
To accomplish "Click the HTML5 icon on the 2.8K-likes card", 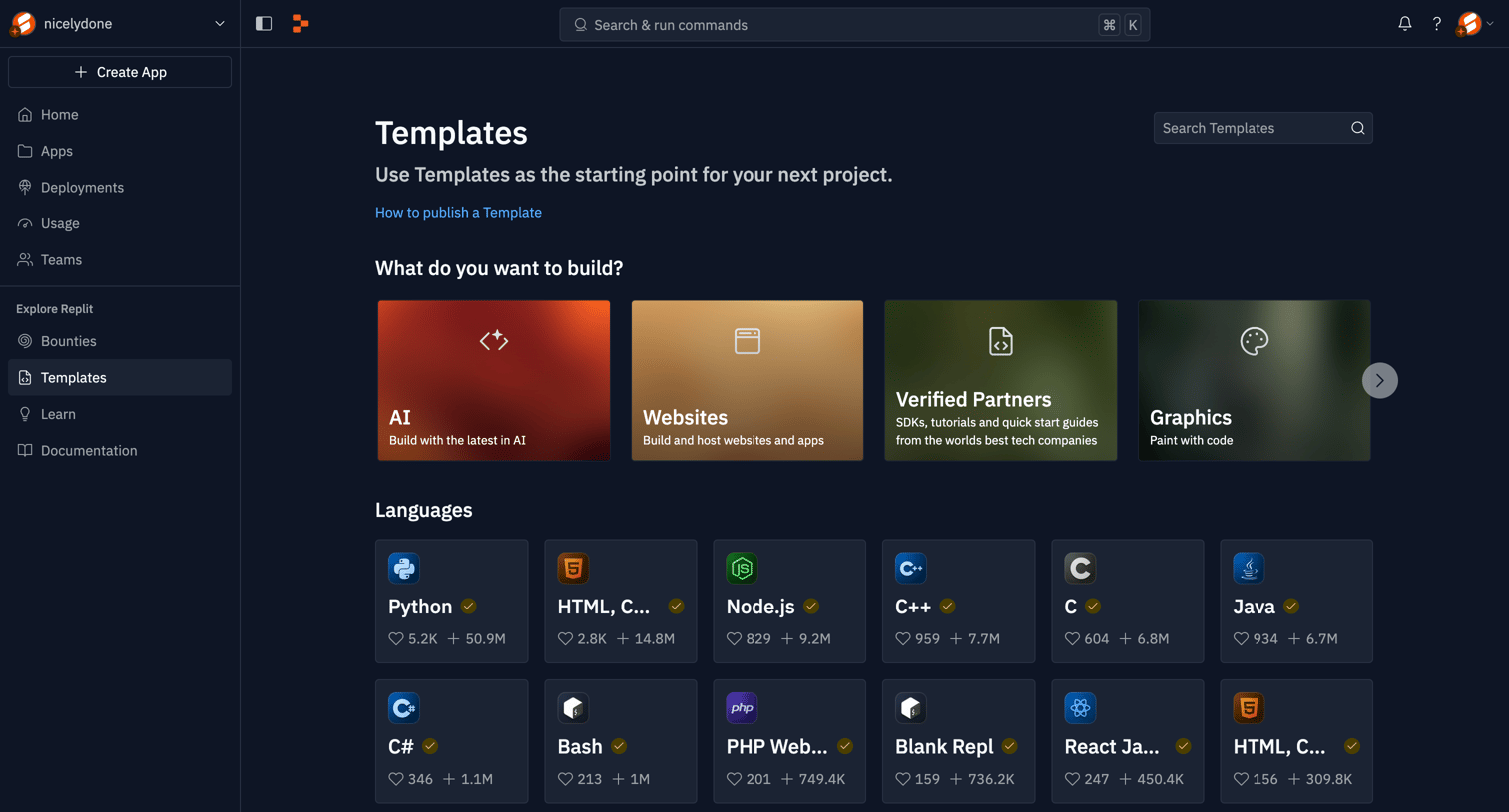I will coord(573,568).
